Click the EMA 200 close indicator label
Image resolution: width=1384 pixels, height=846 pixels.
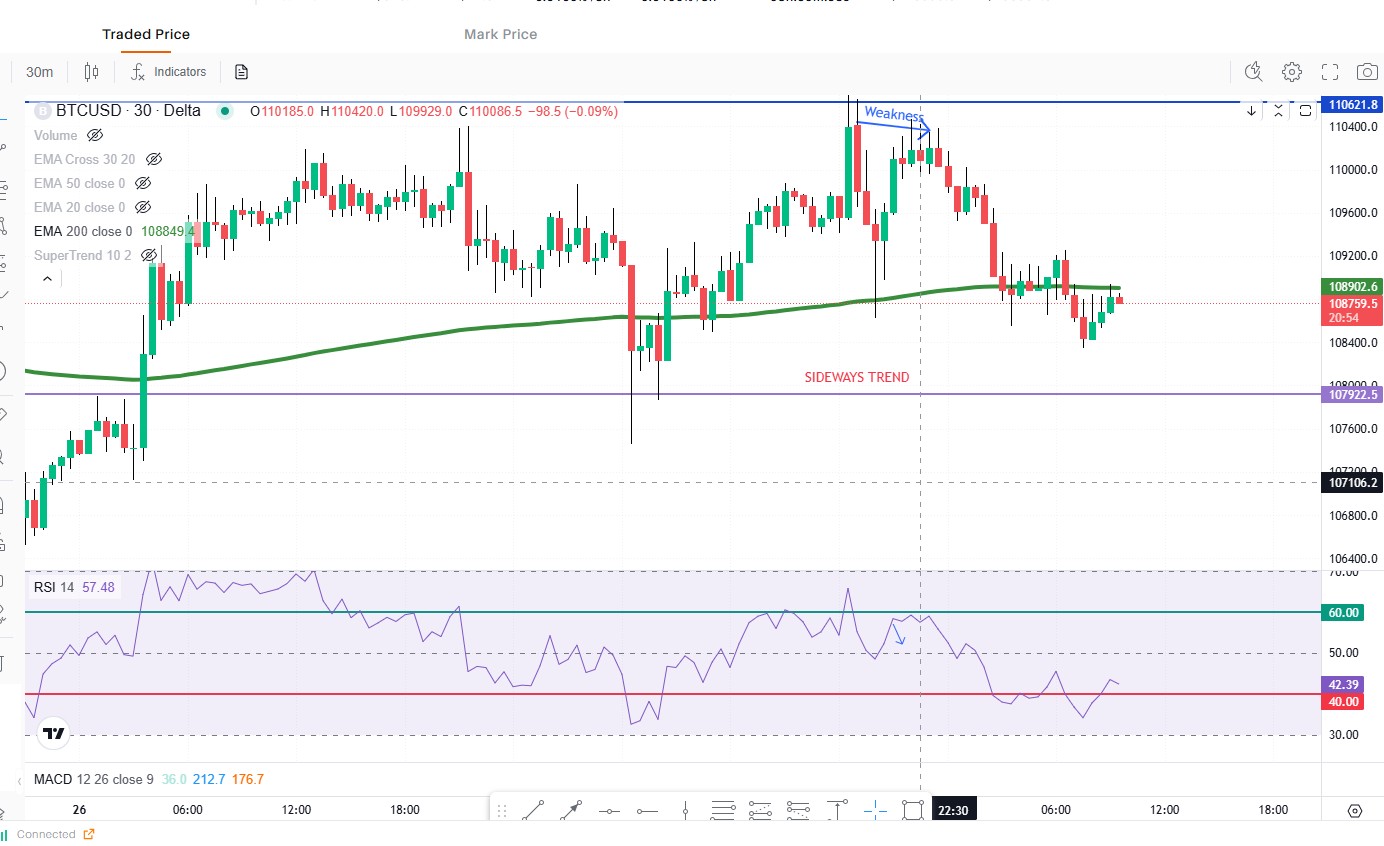coord(83,231)
